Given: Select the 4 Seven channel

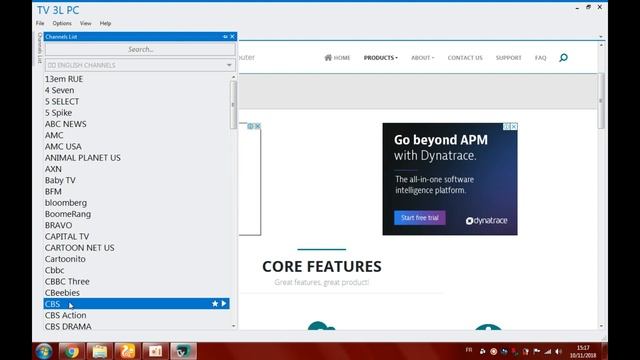Looking at the screenshot, I should [x=136, y=90].
